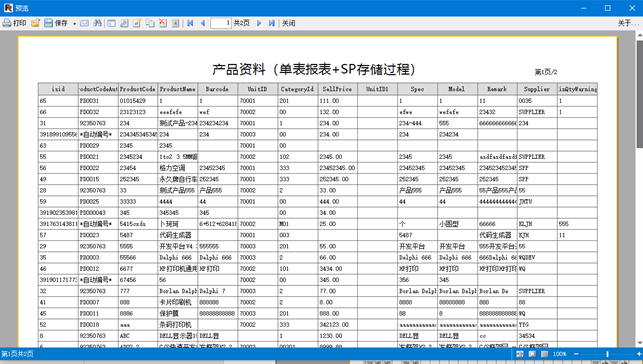This screenshot has height=364, width=643.
Task: Go to the previous page
Action: 203,23
